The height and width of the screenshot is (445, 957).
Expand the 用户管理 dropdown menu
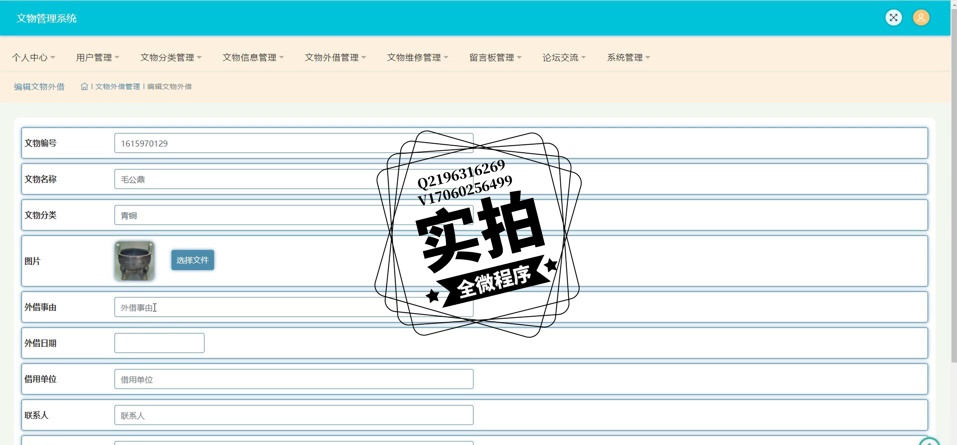97,58
